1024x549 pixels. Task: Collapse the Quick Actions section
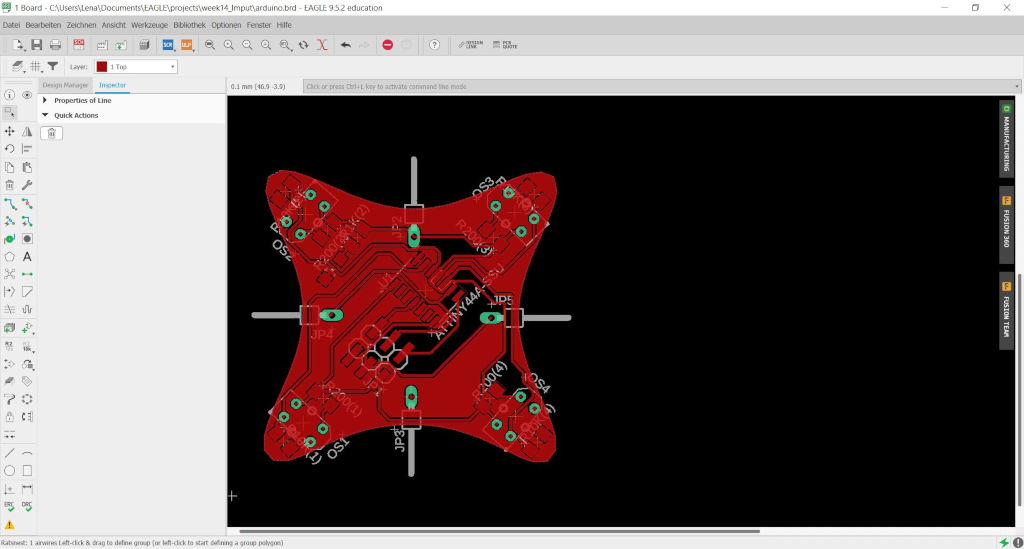click(x=45, y=115)
